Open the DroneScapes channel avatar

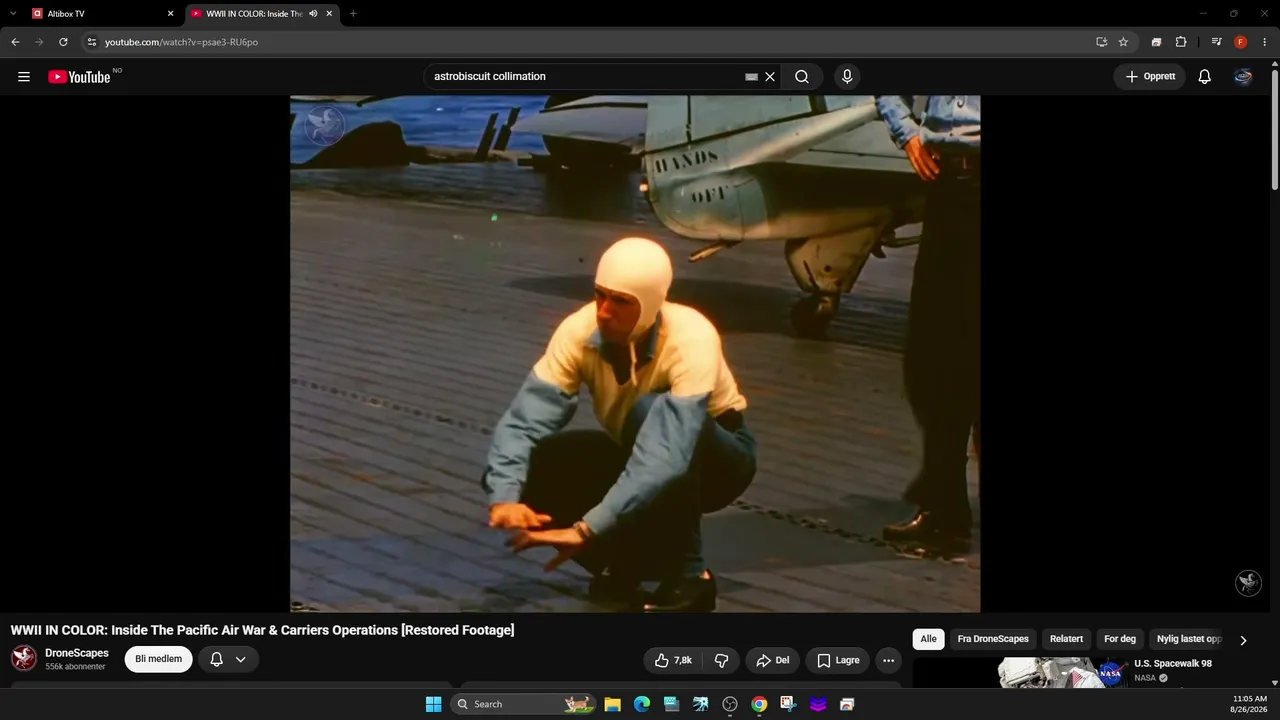click(24, 658)
